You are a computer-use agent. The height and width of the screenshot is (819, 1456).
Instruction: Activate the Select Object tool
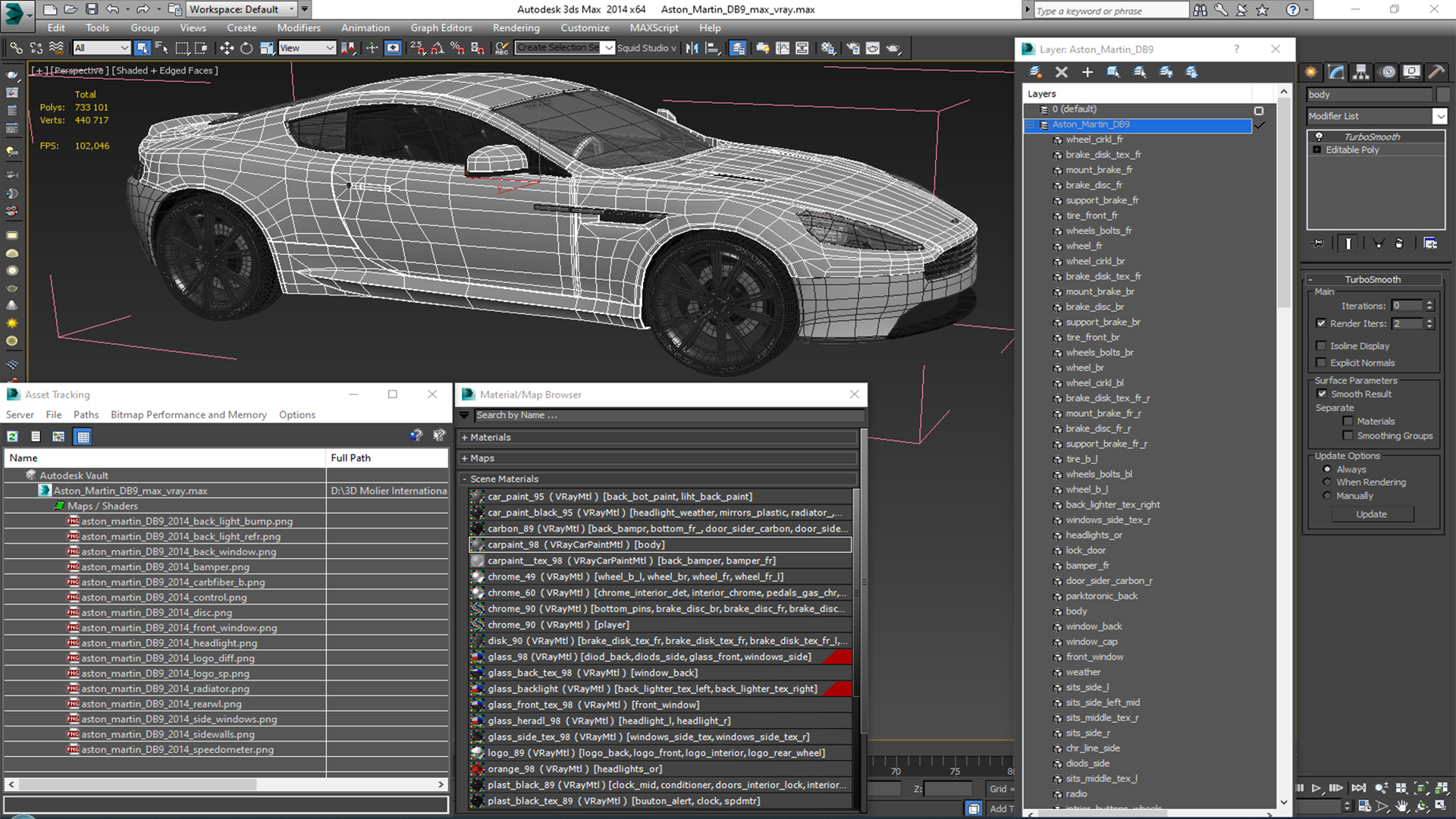(142, 48)
